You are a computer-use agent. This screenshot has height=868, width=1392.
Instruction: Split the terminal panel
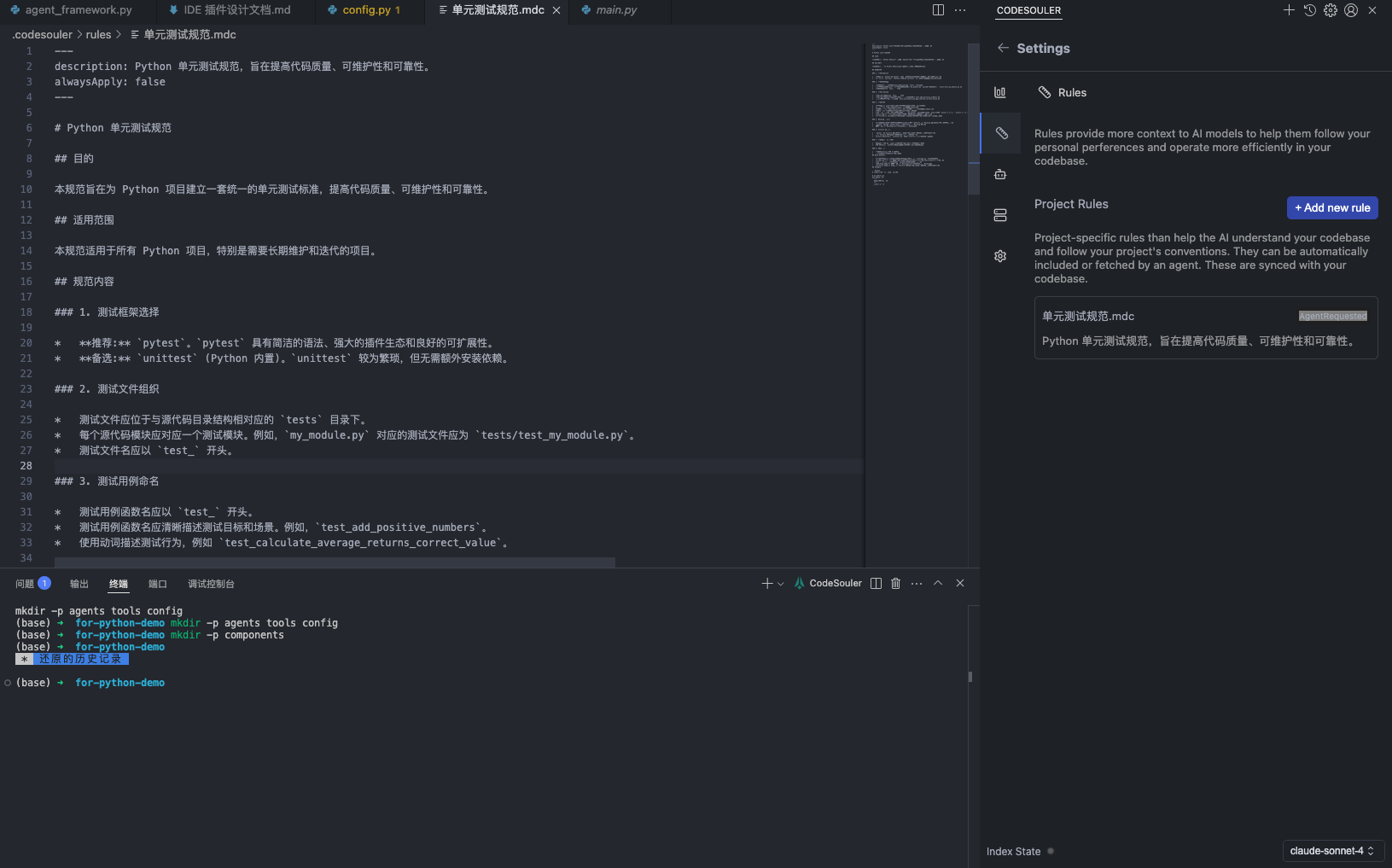pyautogui.click(x=876, y=583)
